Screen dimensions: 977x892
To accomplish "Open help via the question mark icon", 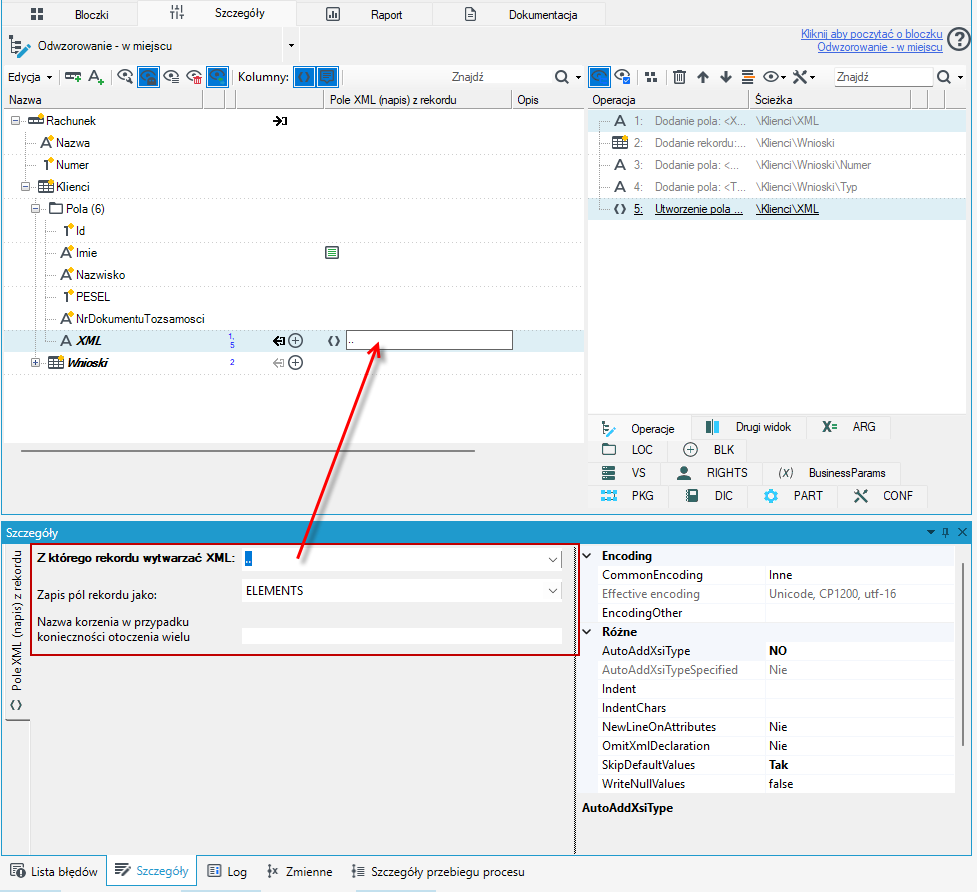I will [x=959, y=40].
